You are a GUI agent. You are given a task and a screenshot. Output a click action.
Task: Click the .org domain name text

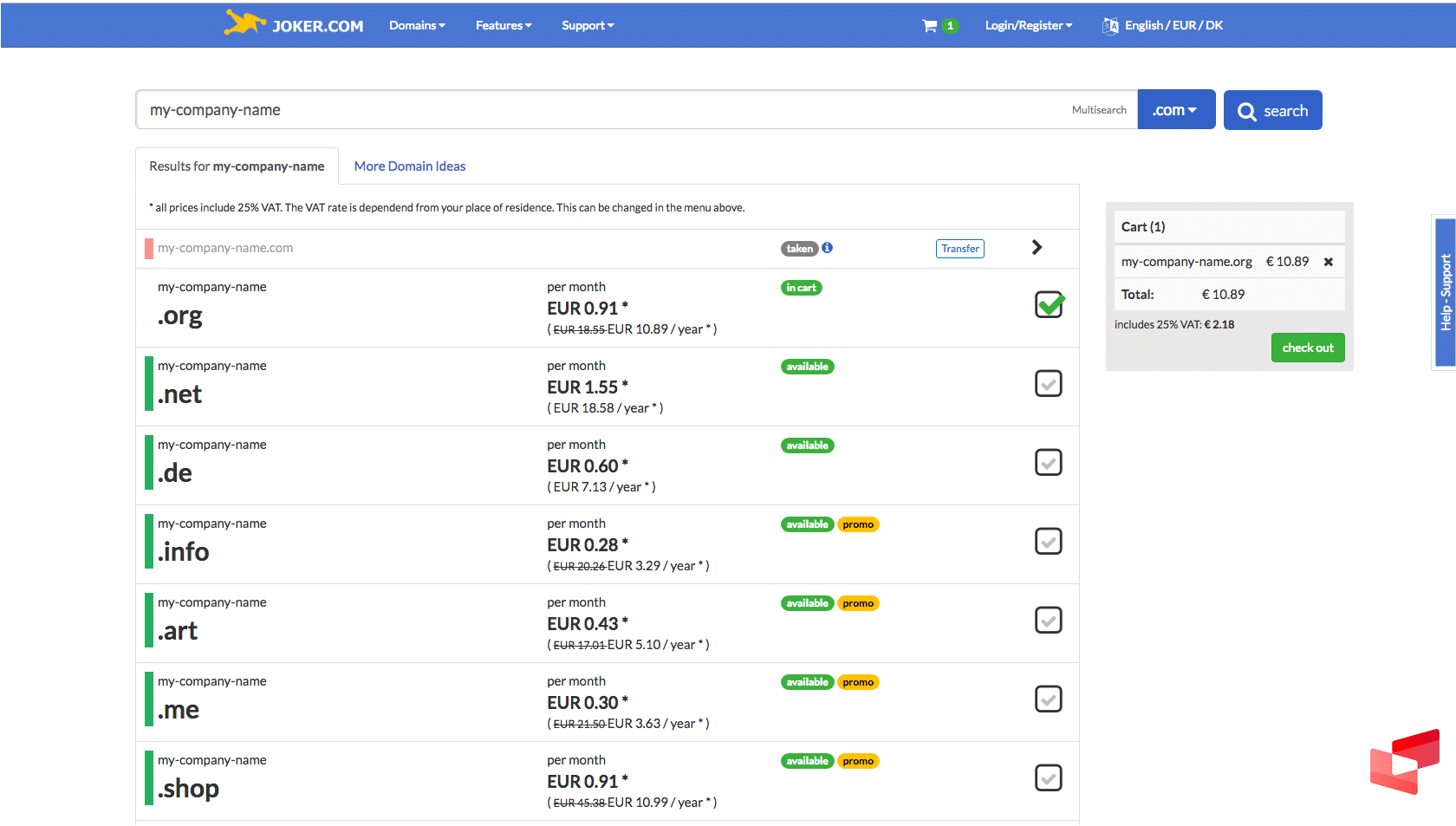[x=179, y=315]
